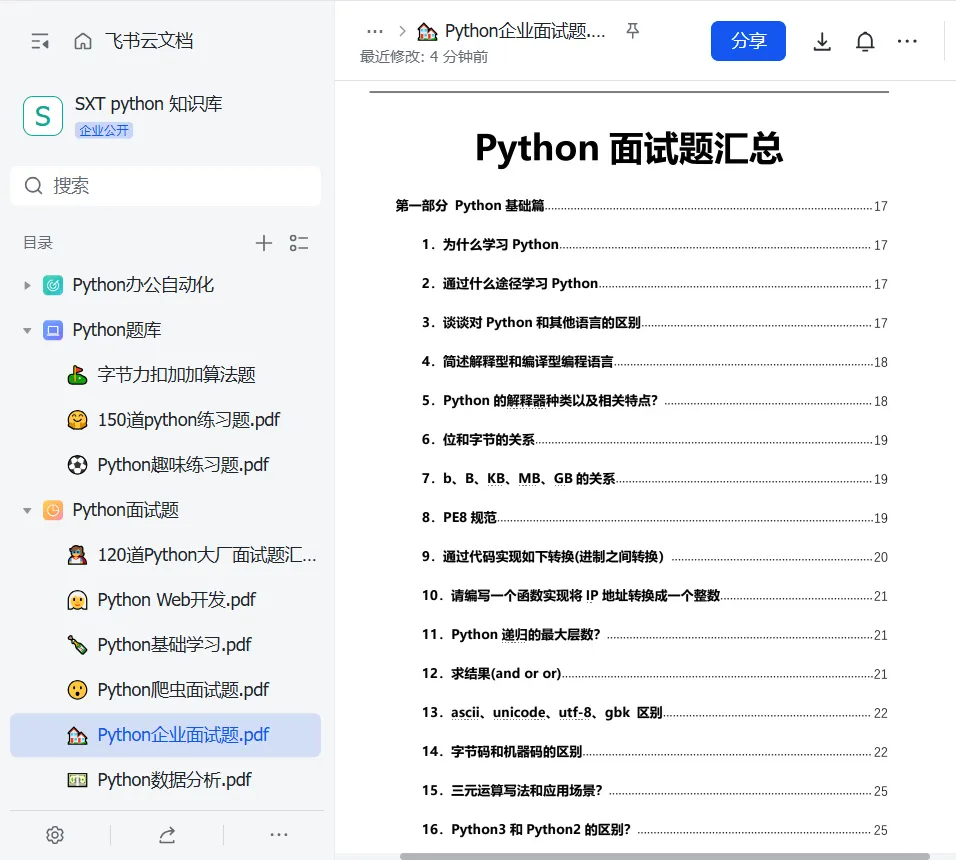This screenshot has width=956, height=860.
Task: Collapse the Python题库 folder arrow
Action: pos(27,330)
